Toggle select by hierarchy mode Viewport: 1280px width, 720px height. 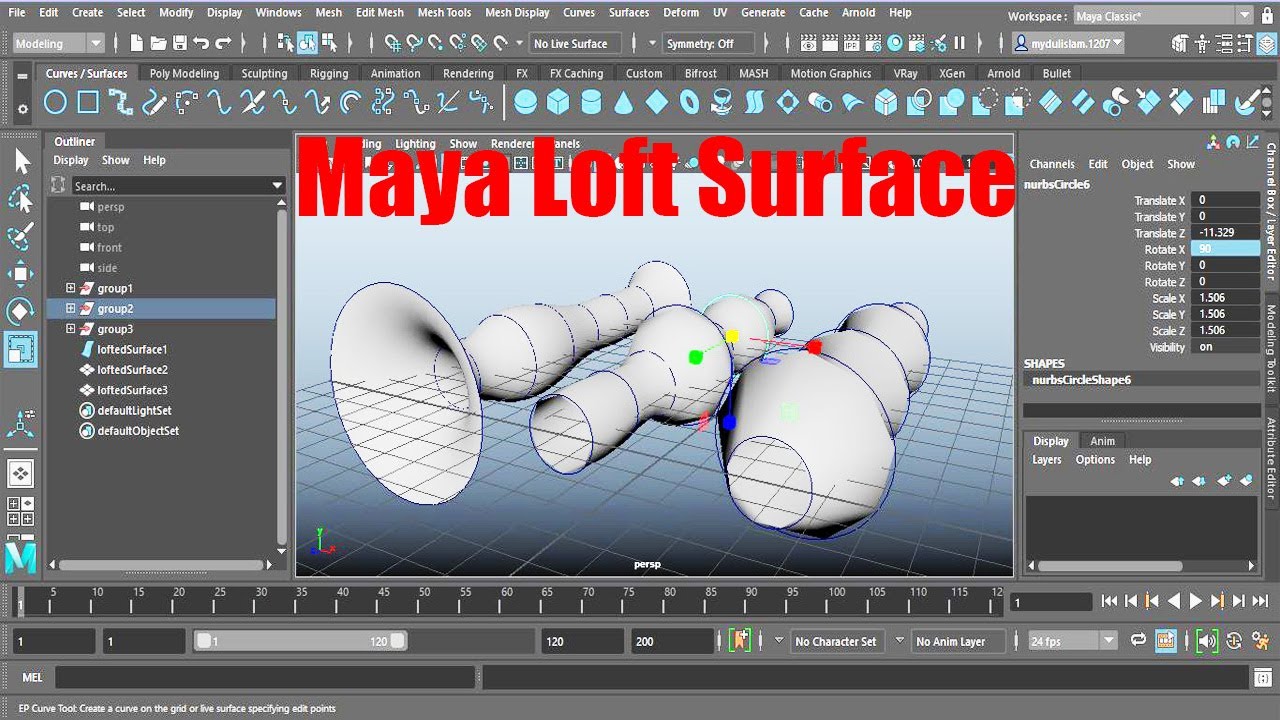click(x=286, y=43)
